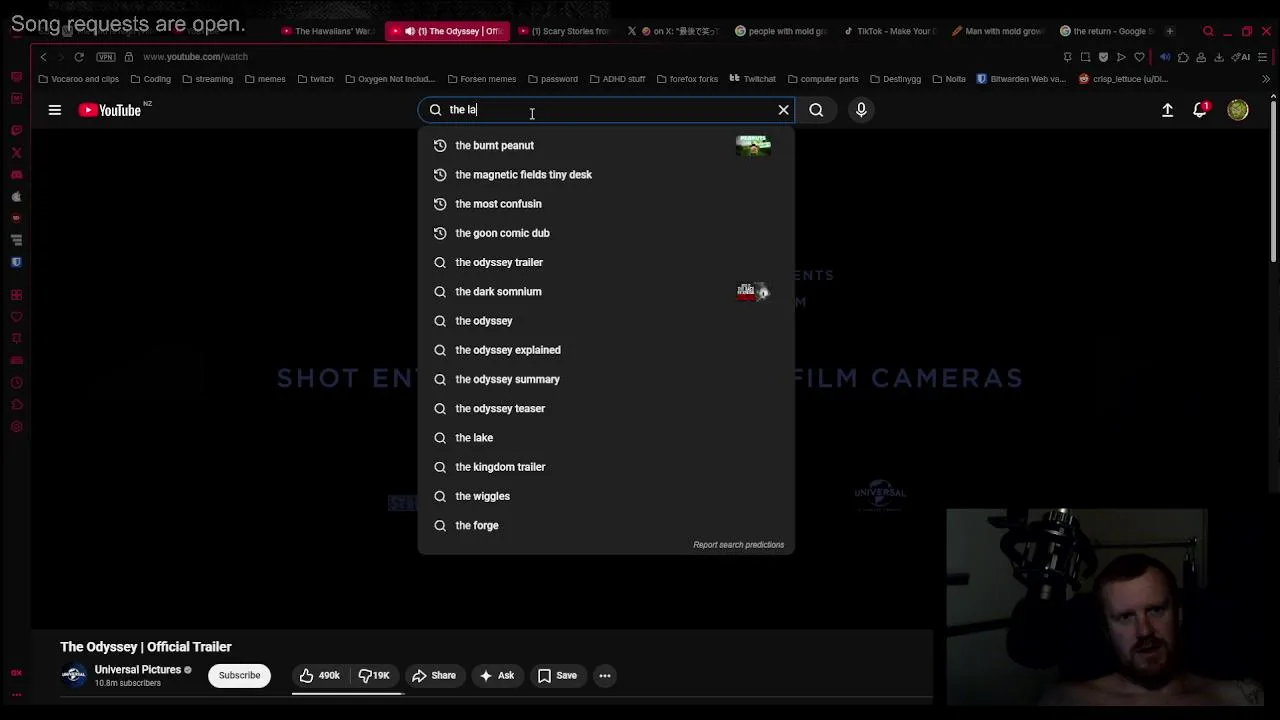Open the YouTube upload/create button
This screenshot has height=720, width=1280.
1167,110
